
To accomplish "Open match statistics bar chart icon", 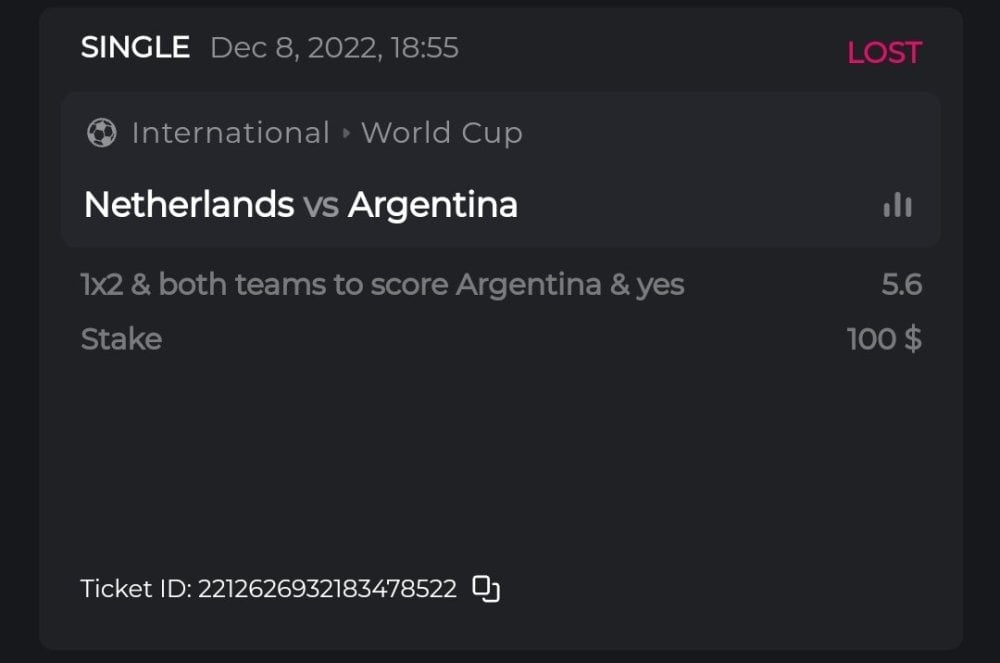I will pos(897,205).
